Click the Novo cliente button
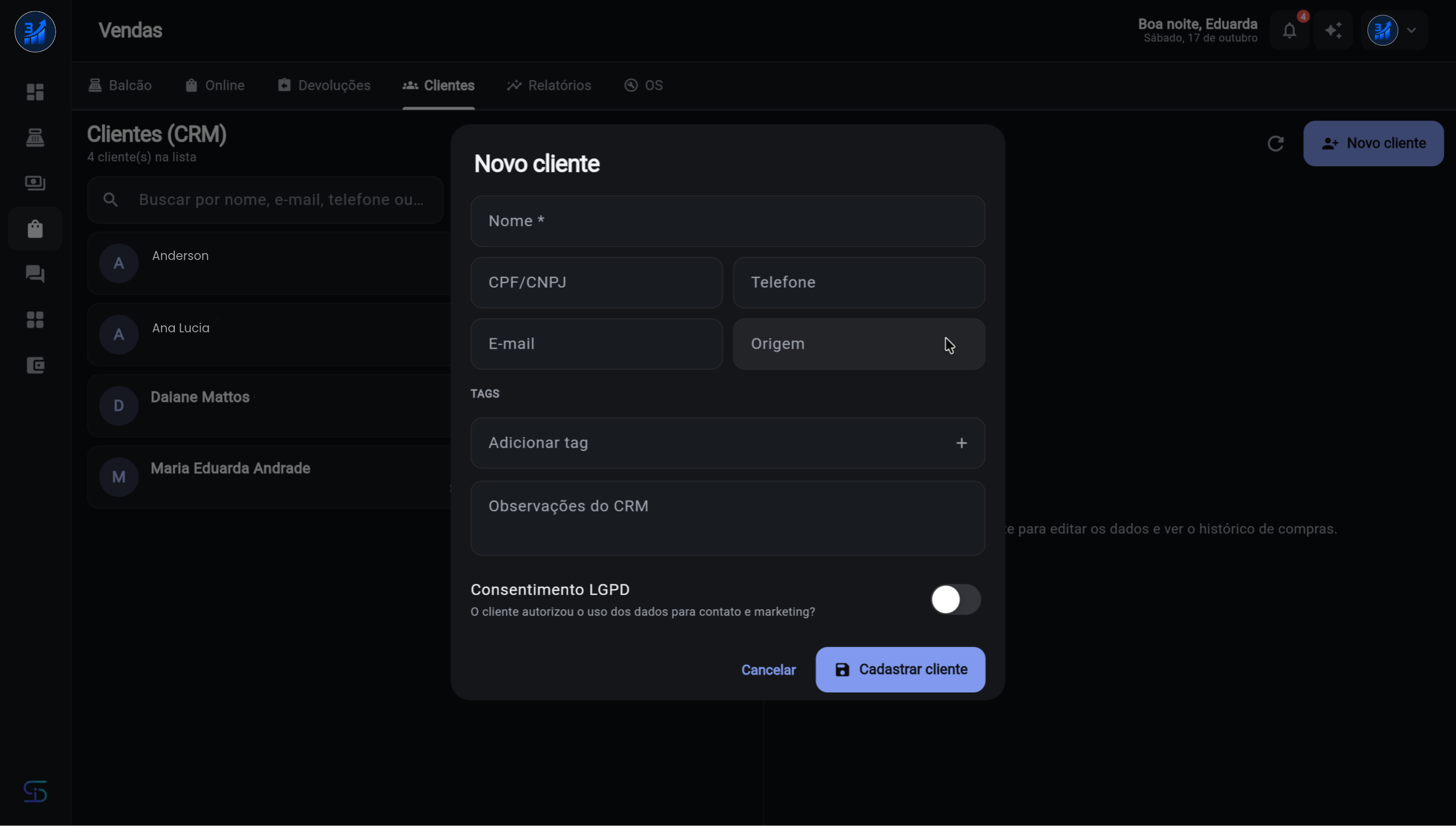The width and height of the screenshot is (1456, 826). 1373,144
